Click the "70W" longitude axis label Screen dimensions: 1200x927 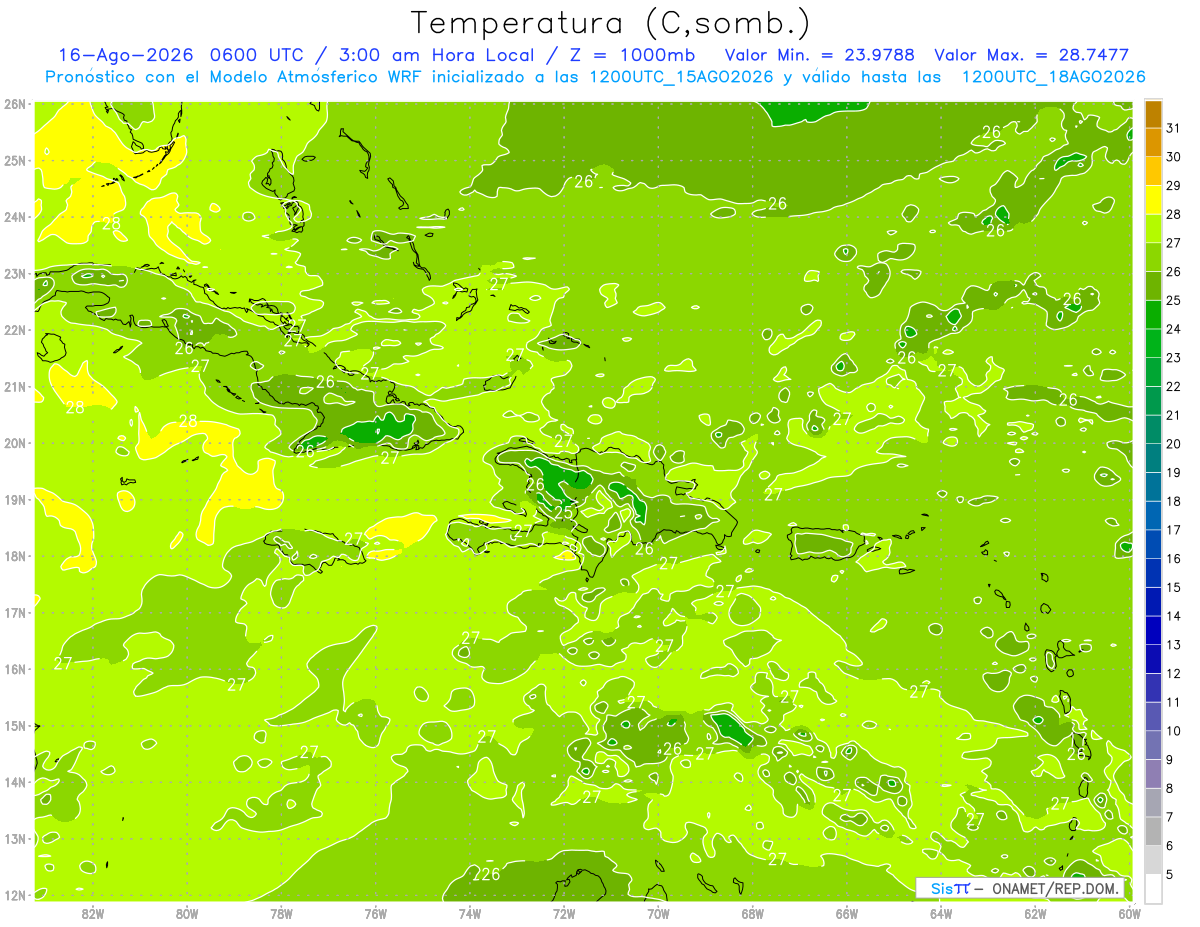pyautogui.click(x=658, y=913)
